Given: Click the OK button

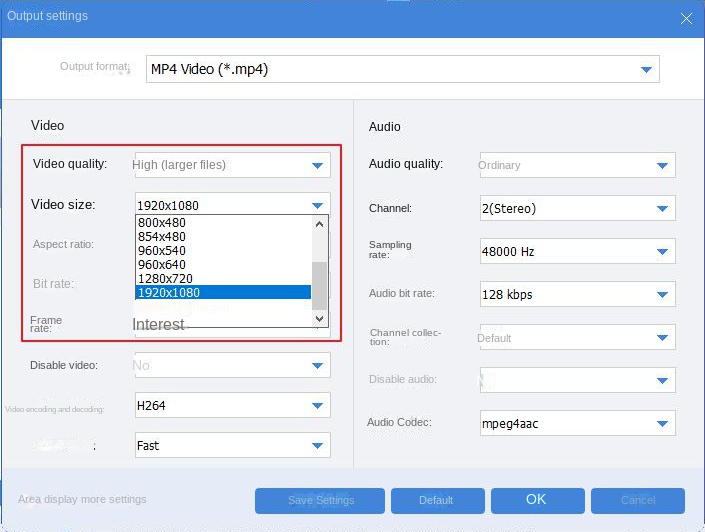Looking at the screenshot, I should click(536, 500).
